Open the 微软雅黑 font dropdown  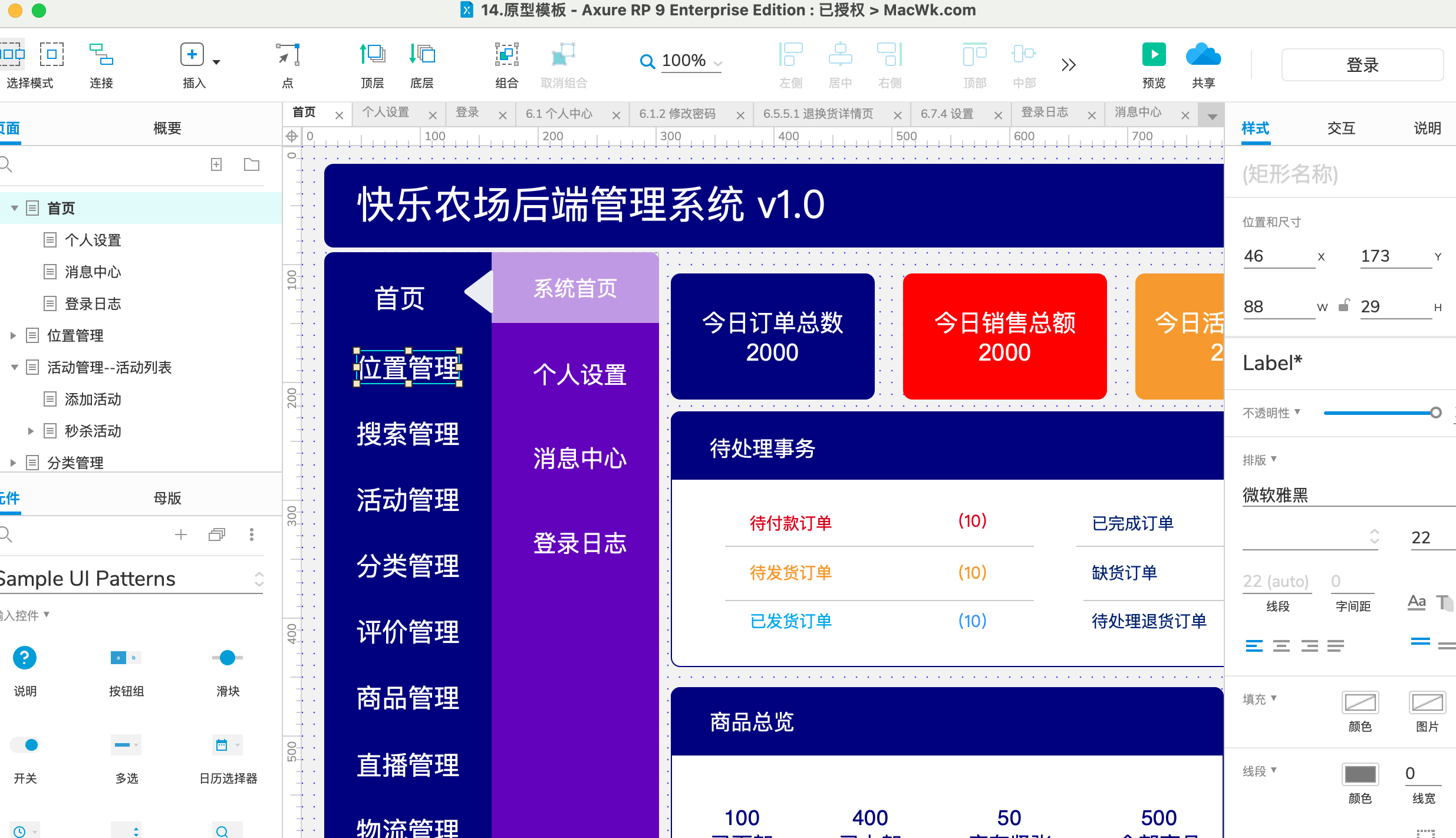coord(1349,494)
